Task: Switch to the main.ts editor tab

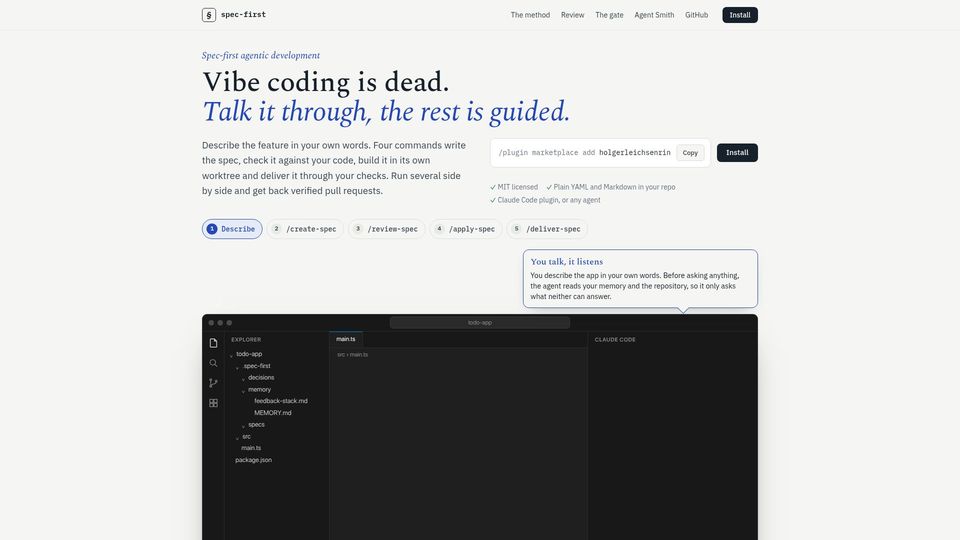Action: (x=346, y=339)
